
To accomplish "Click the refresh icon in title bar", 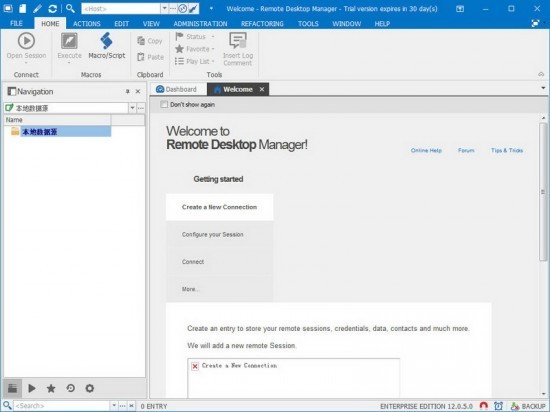I will coord(52,8).
